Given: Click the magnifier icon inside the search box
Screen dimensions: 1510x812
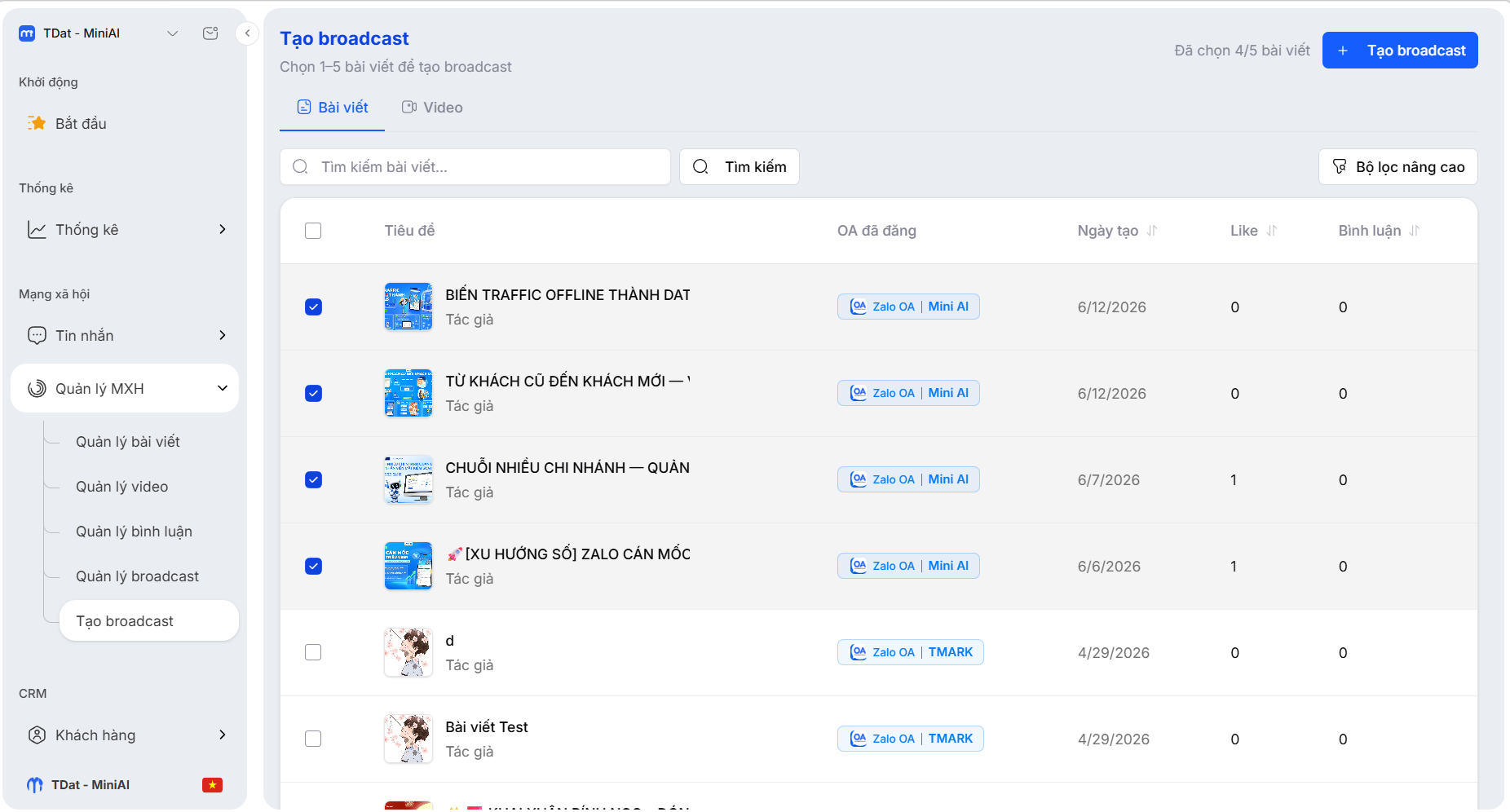Looking at the screenshot, I should [x=300, y=167].
